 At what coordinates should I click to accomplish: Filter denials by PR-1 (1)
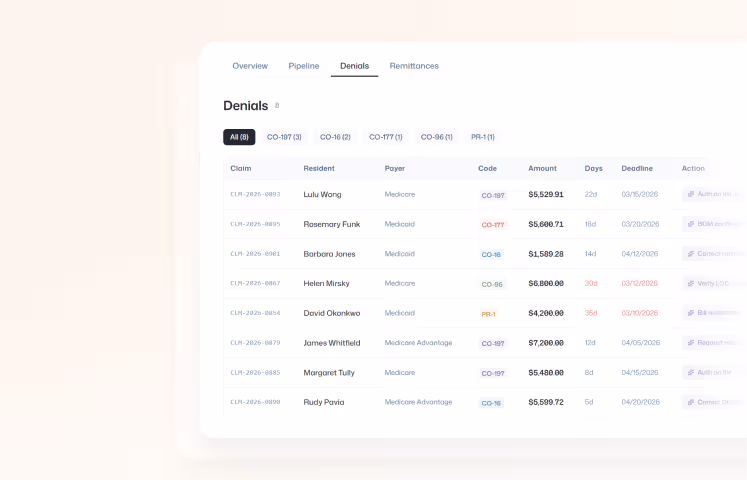(x=483, y=137)
